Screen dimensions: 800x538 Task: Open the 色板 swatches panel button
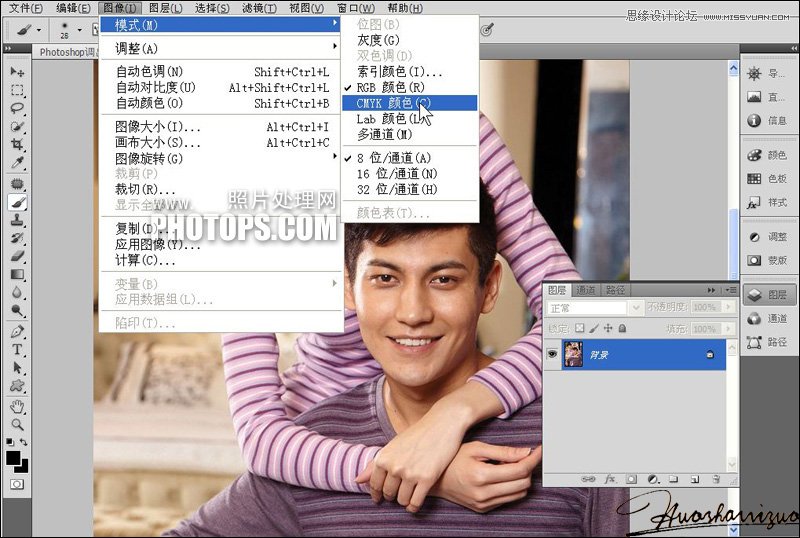click(767, 179)
